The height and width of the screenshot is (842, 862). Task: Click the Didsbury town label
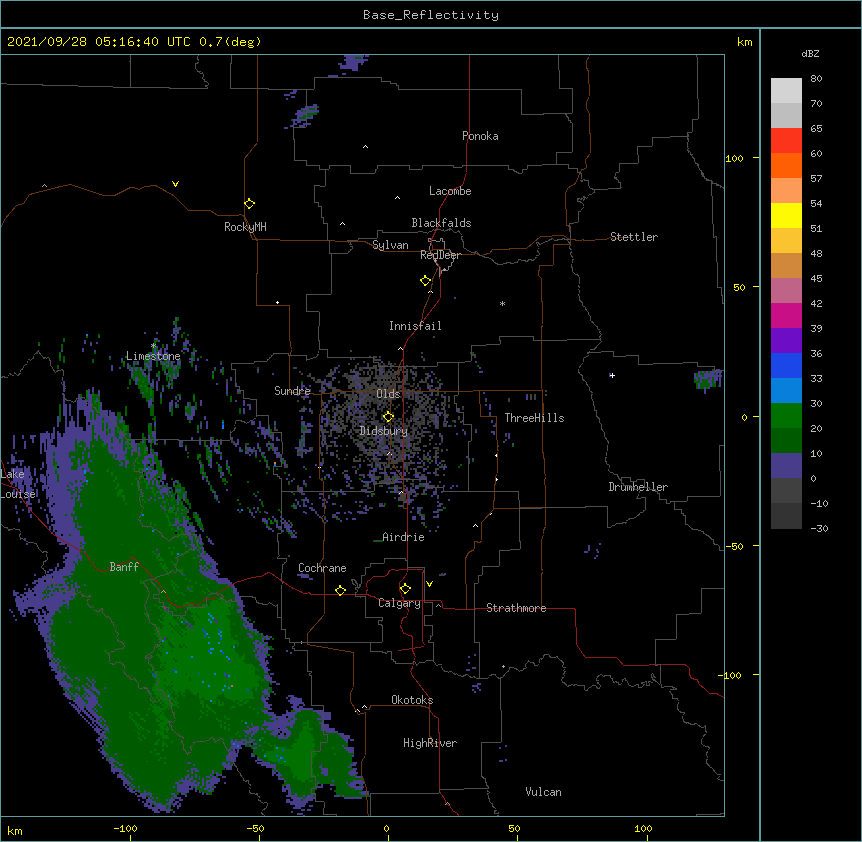[x=384, y=431]
